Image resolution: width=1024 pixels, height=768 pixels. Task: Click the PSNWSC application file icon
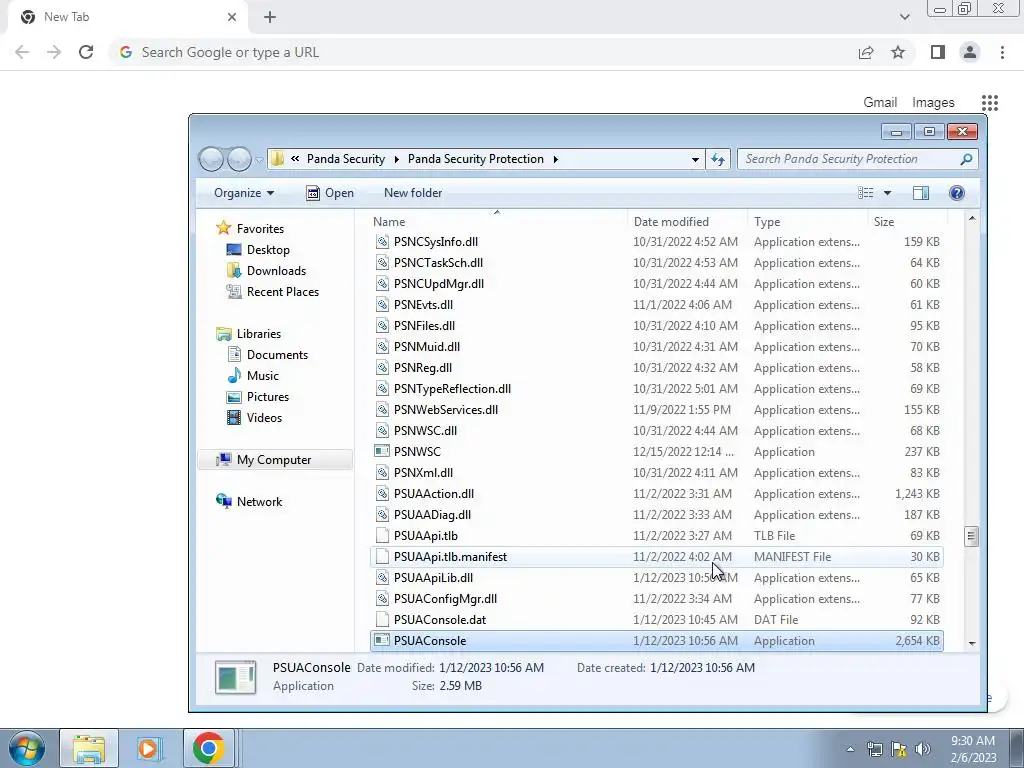point(382,451)
